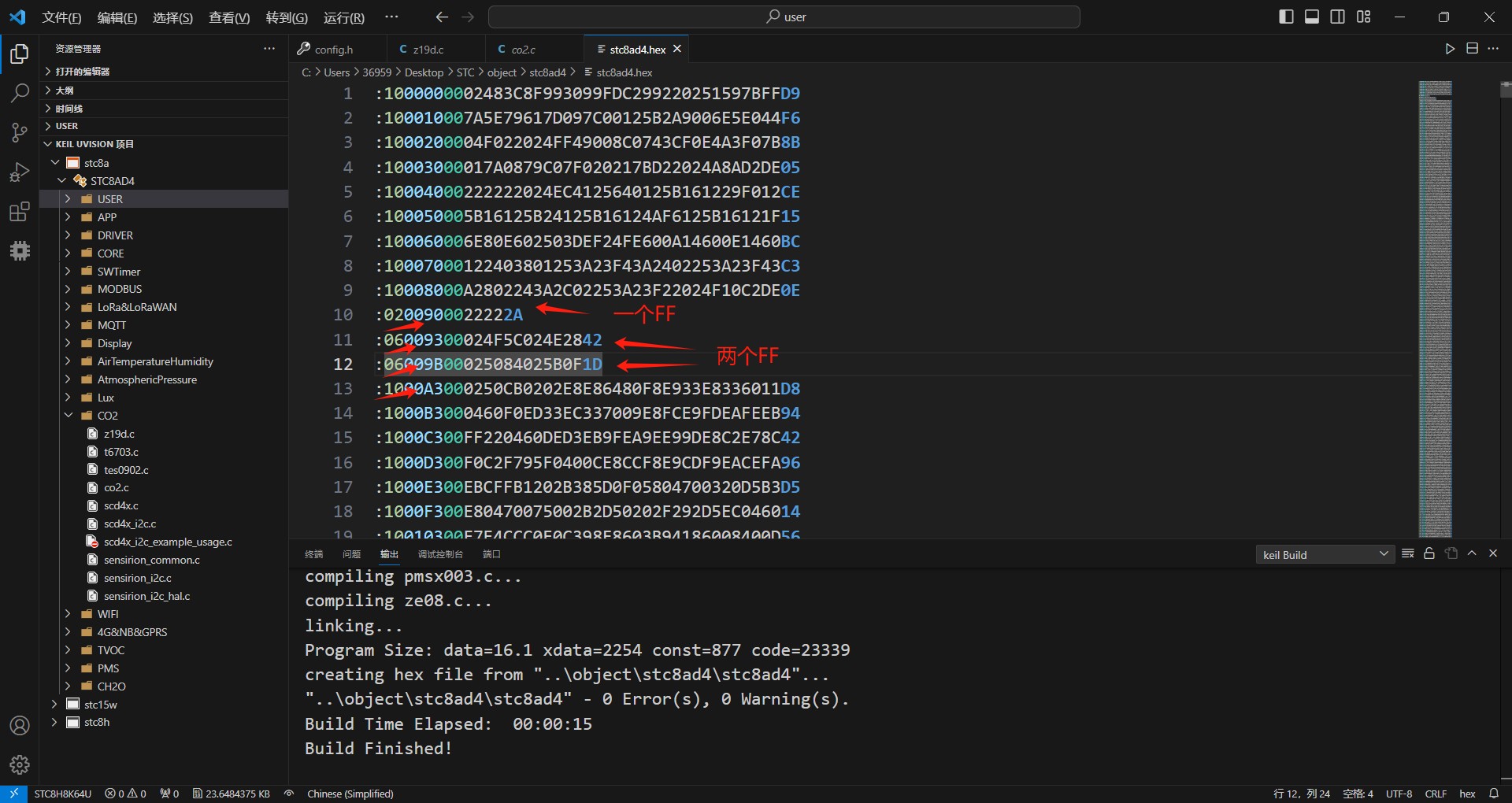The image size is (1512, 803).
Task: Toggle output scroll lock icon
Action: coord(1429,553)
